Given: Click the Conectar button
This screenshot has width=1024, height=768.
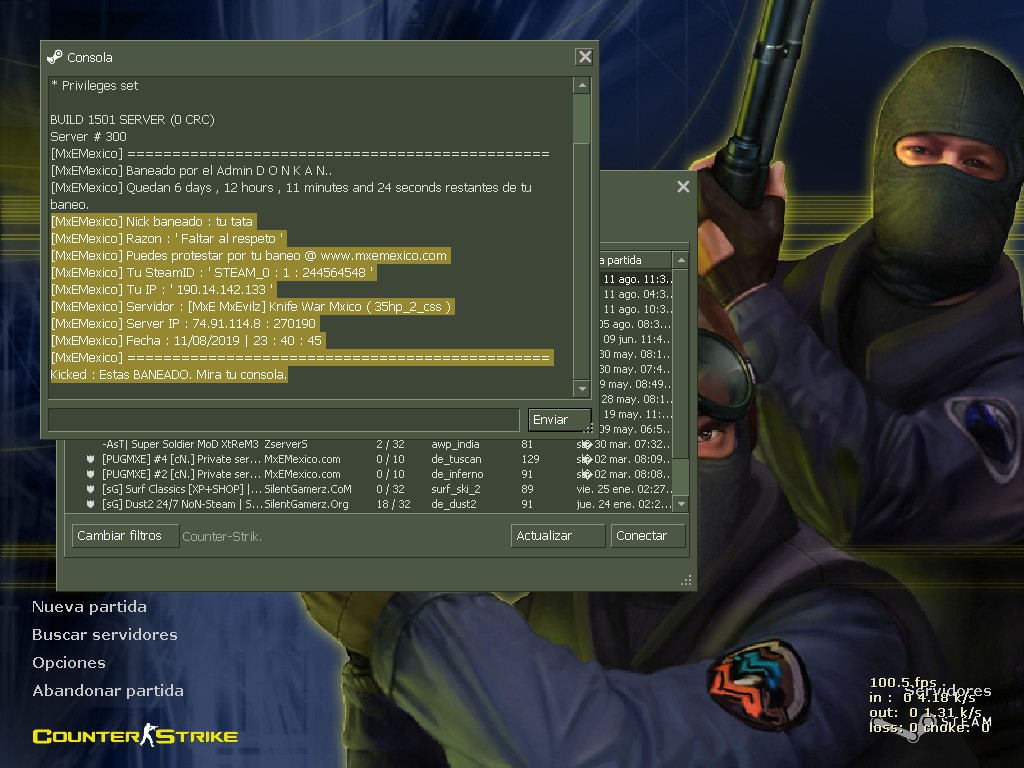Looking at the screenshot, I should click(x=648, y=536).
